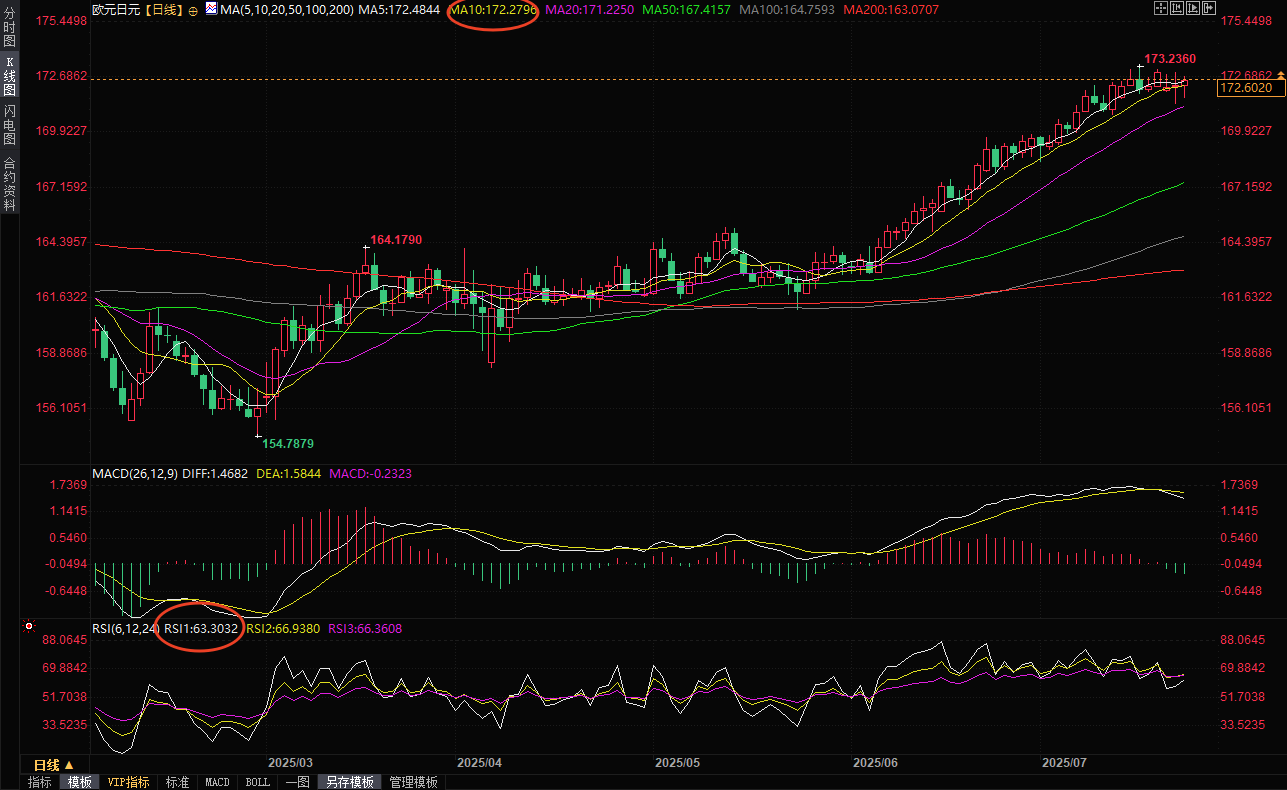
Task: Click the 33.5235 label on left RSI axis
Action: (x=64, y=725)
